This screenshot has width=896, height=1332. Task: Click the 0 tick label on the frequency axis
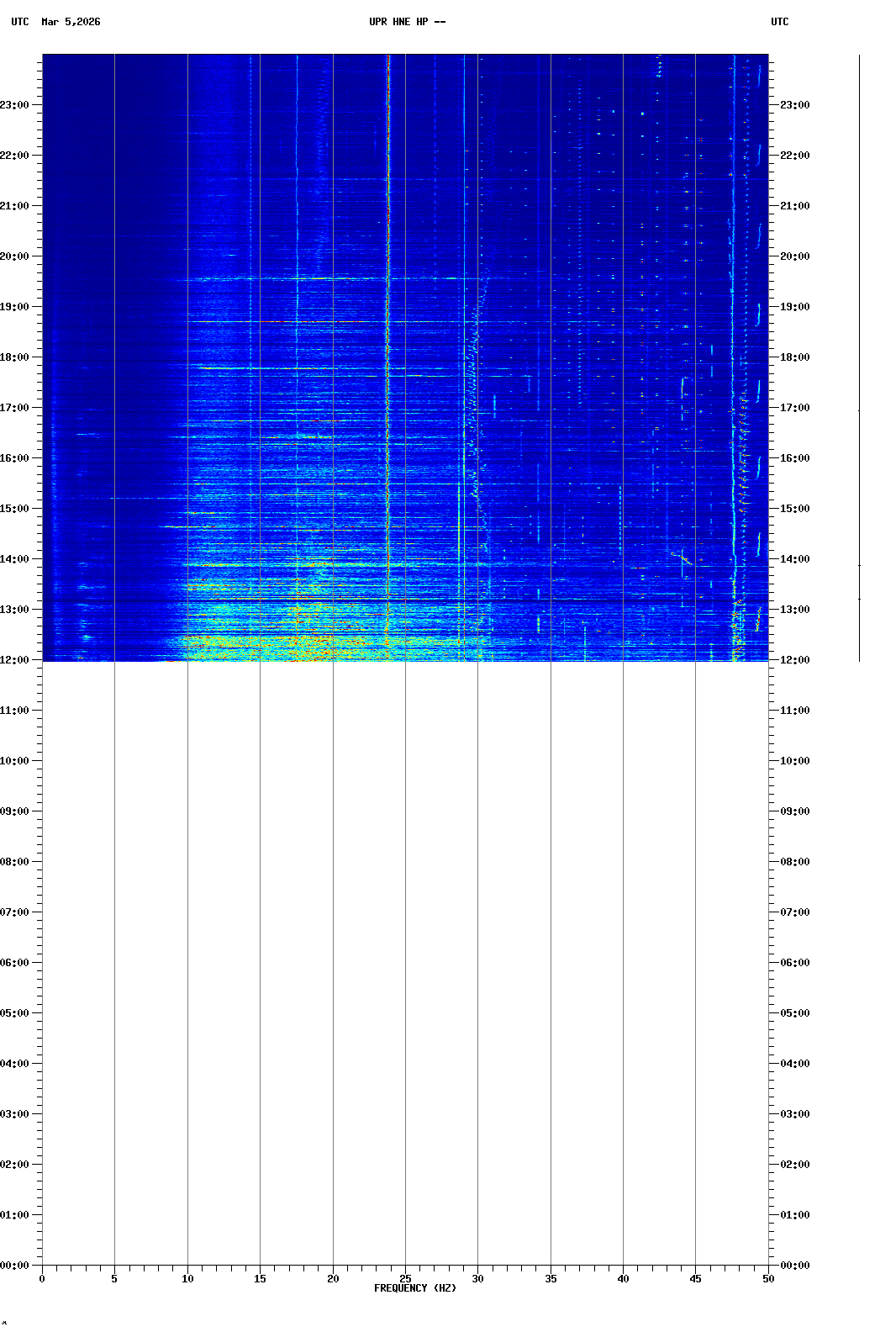point(42,1279)
